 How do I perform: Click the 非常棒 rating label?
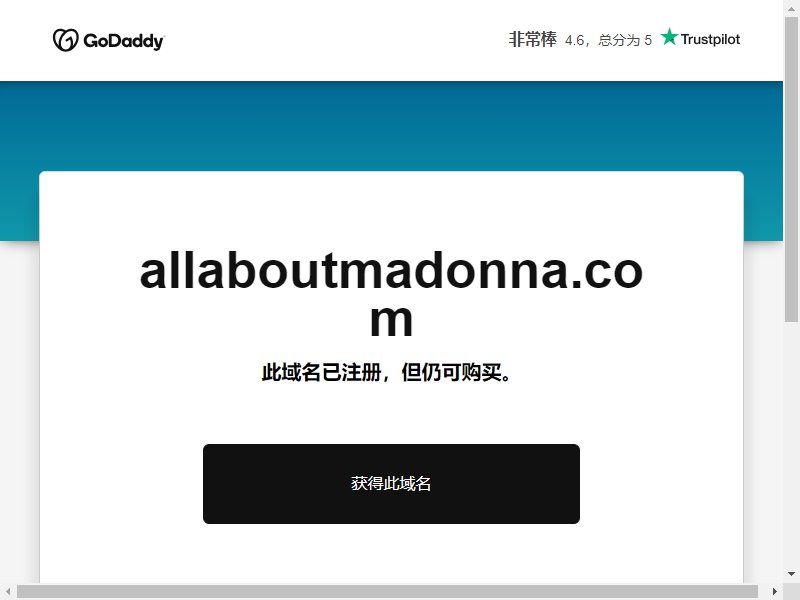pos(532,39)
